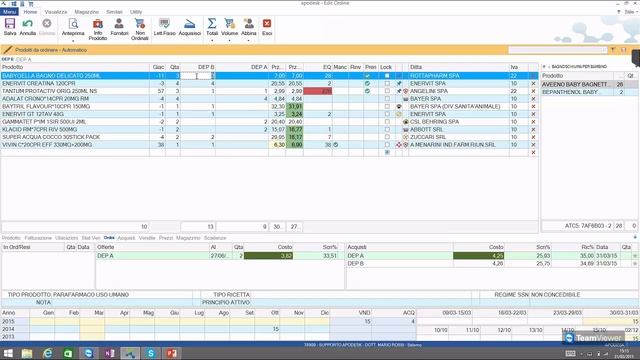The width and height of the screenshot is (640, 360).
Task: Open the Acquisti detail tab
Action: [x=126, y=238]
